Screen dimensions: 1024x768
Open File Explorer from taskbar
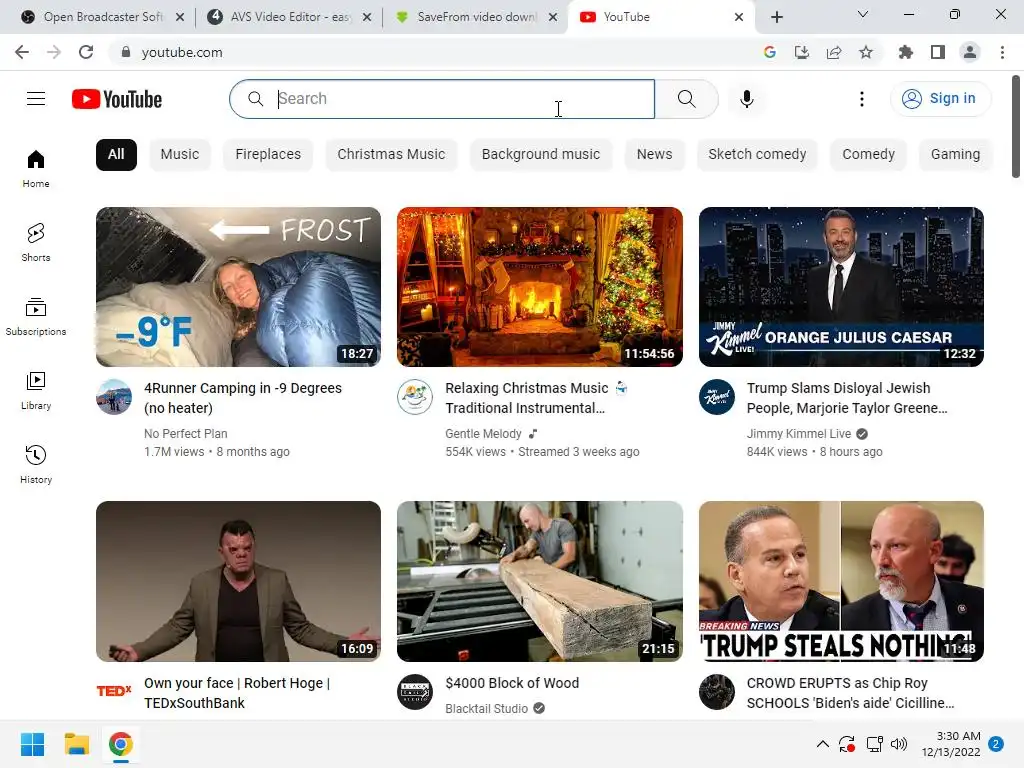point(76,744)
